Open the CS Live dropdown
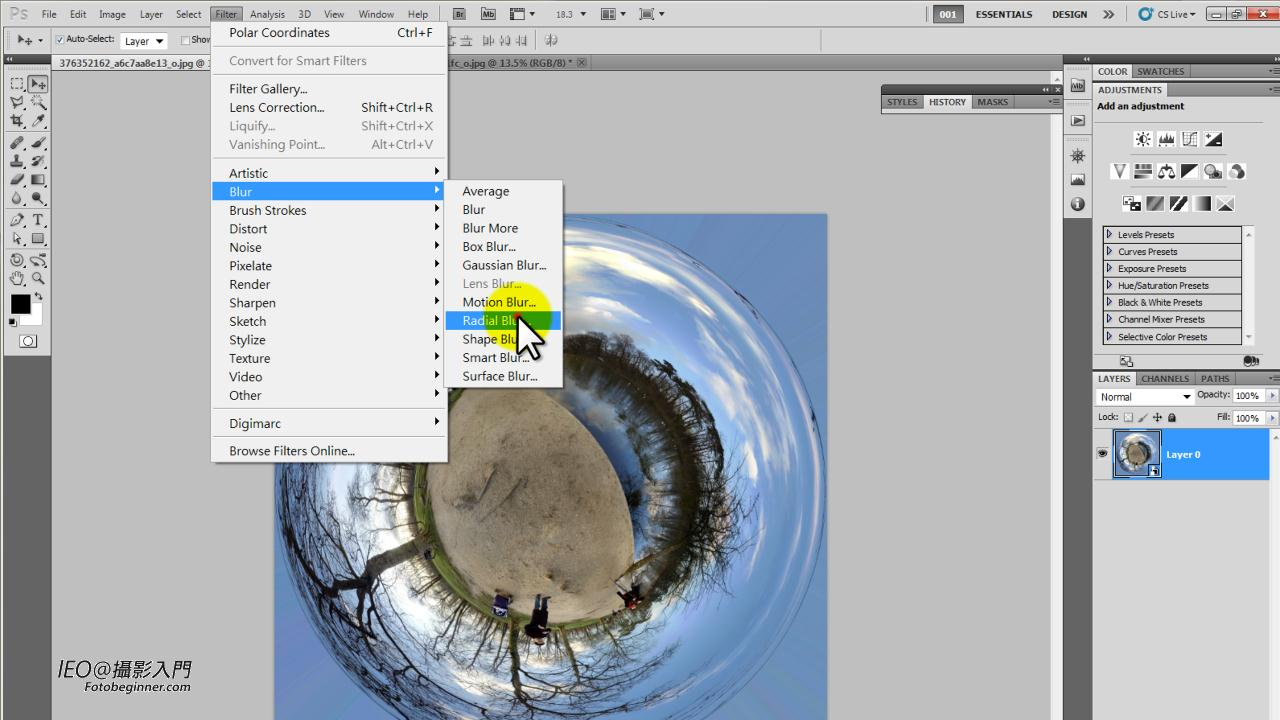The width and height of the screenshot is (1280, 720). point(1167,14)
